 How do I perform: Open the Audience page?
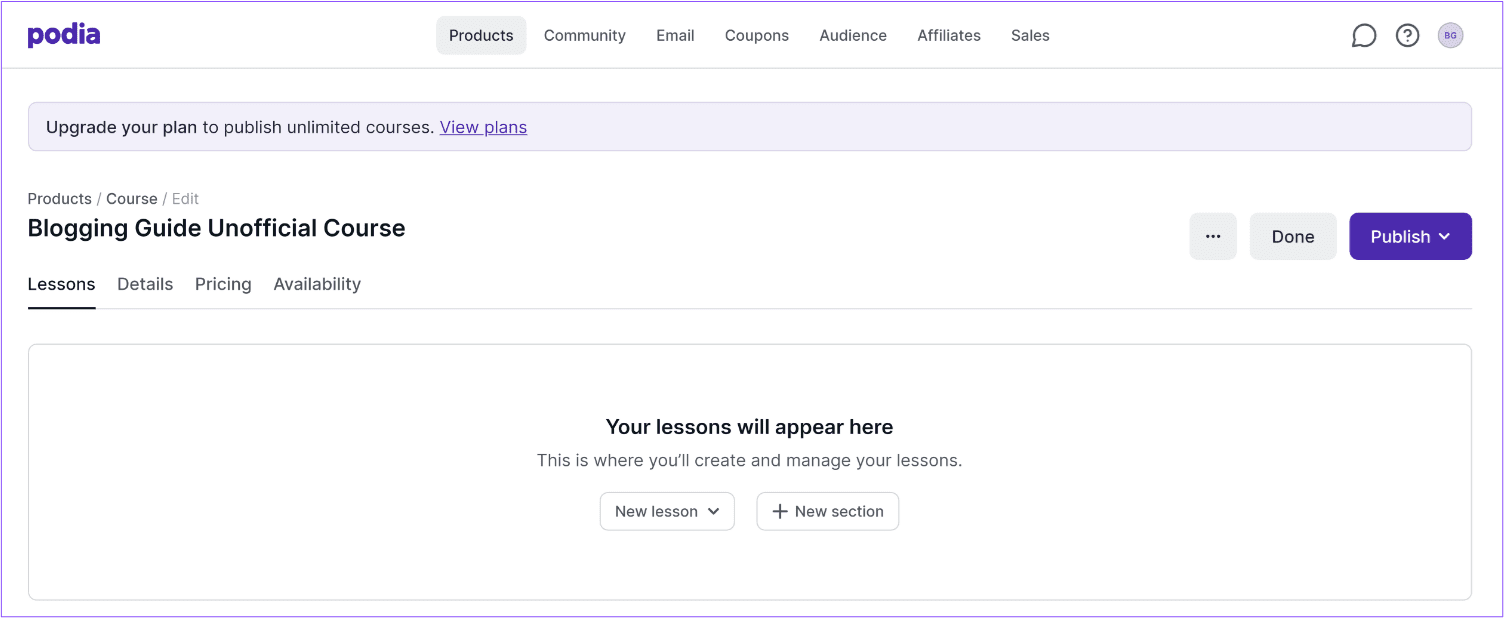(x=853, y=35)
